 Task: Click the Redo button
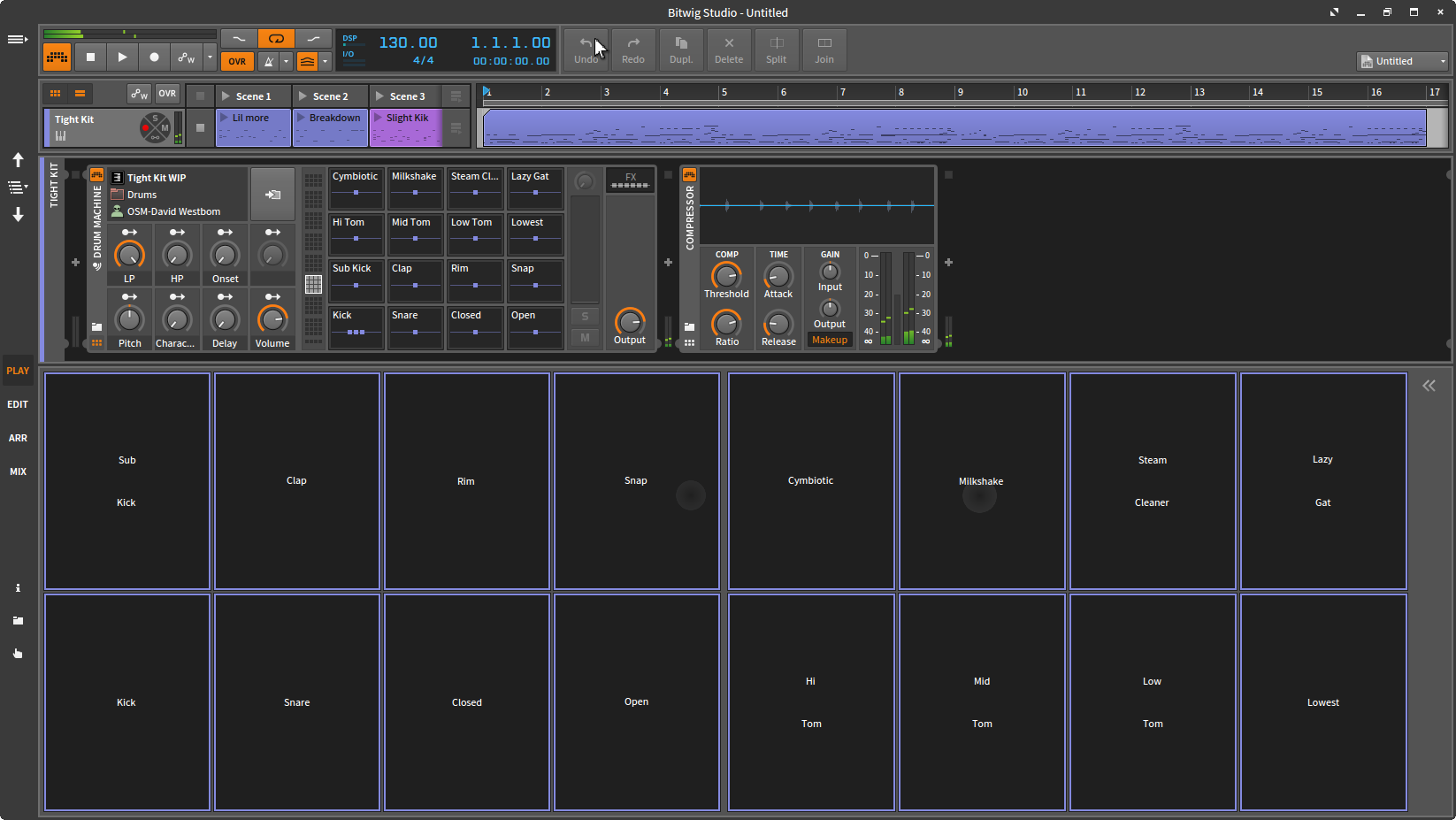[x=633, y=50]
